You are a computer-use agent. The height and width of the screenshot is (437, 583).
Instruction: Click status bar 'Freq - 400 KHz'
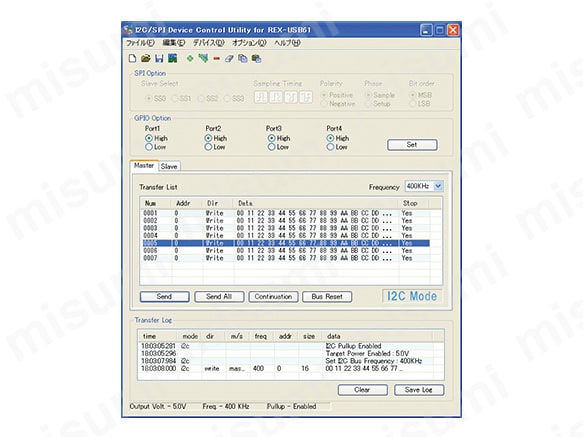226,407
